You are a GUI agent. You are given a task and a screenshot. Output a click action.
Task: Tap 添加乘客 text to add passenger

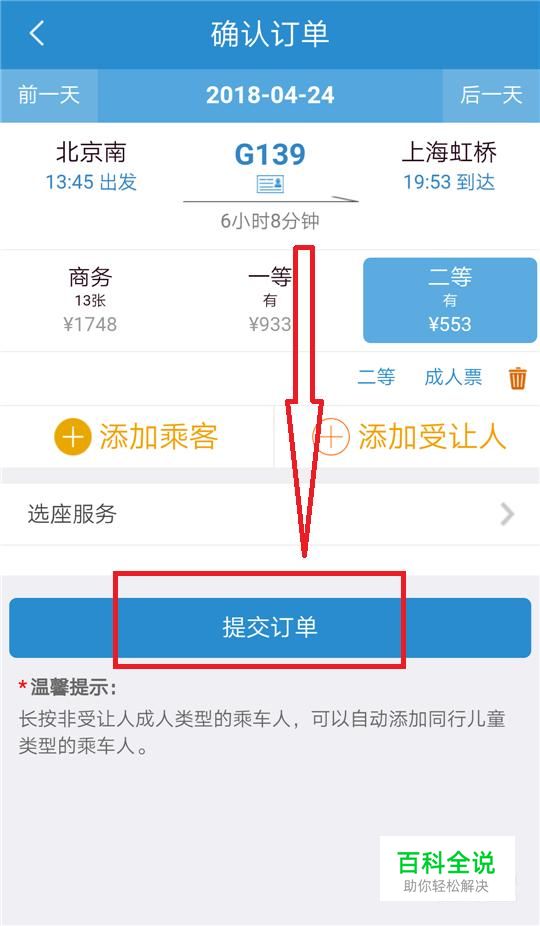point(159,438)
